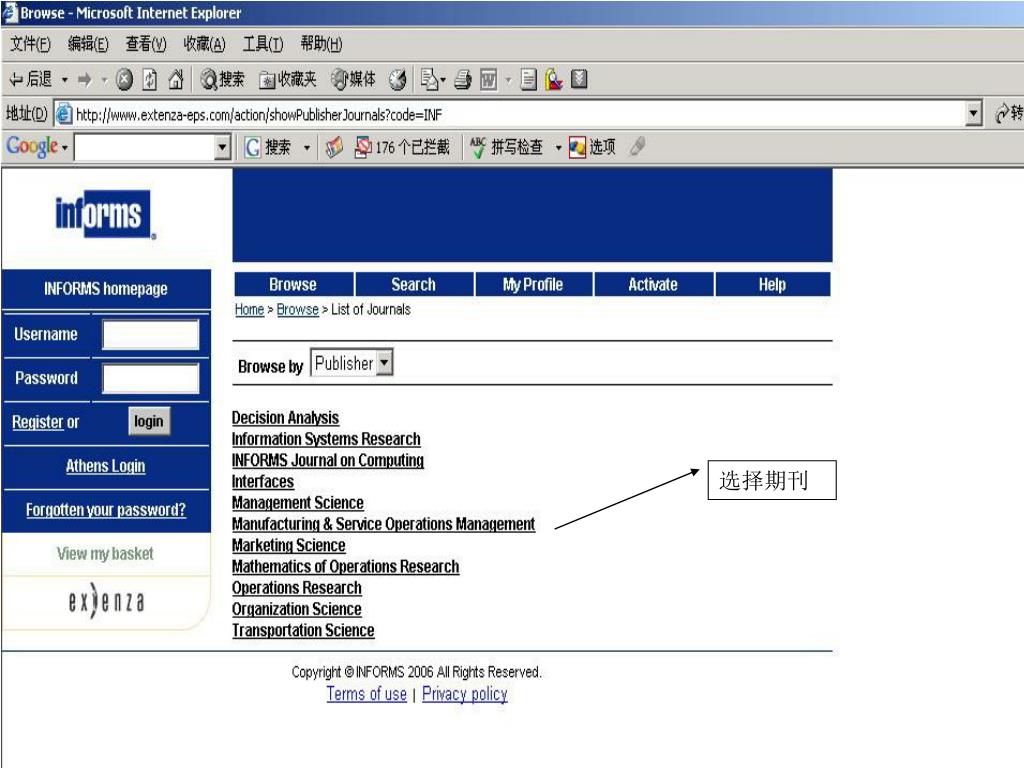Click the Options (选项) toolbar button
This screenshot has height=768, width=1024.
(x=592, y=147)
